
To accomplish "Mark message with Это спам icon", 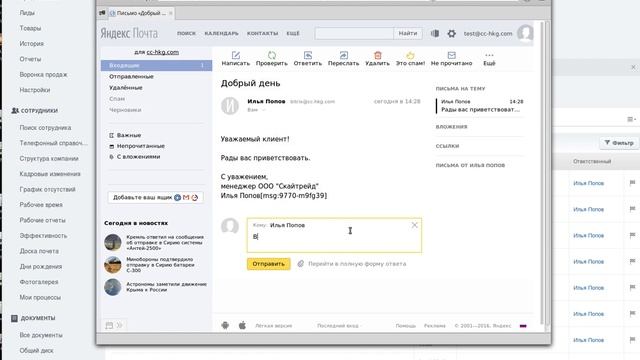I will pyautogui.click(x=410, y=55).
